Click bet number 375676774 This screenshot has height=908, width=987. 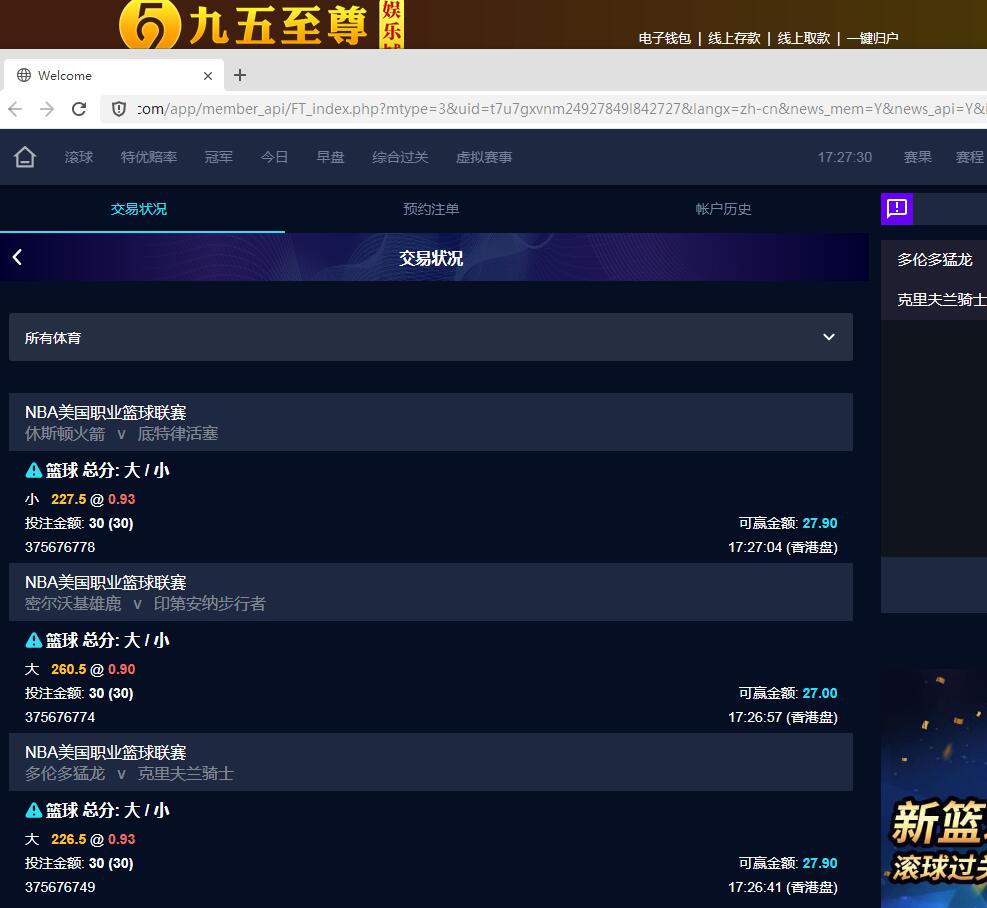[x=60, y=717]
